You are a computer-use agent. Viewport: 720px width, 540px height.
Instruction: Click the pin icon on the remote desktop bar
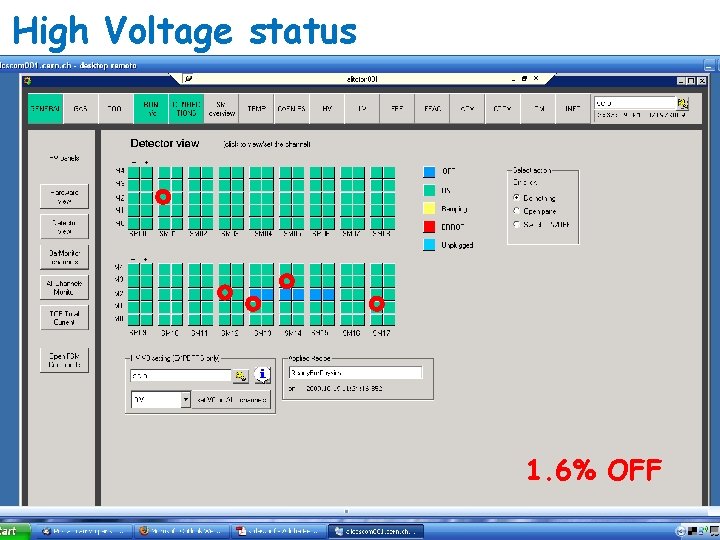pos(188,79)
